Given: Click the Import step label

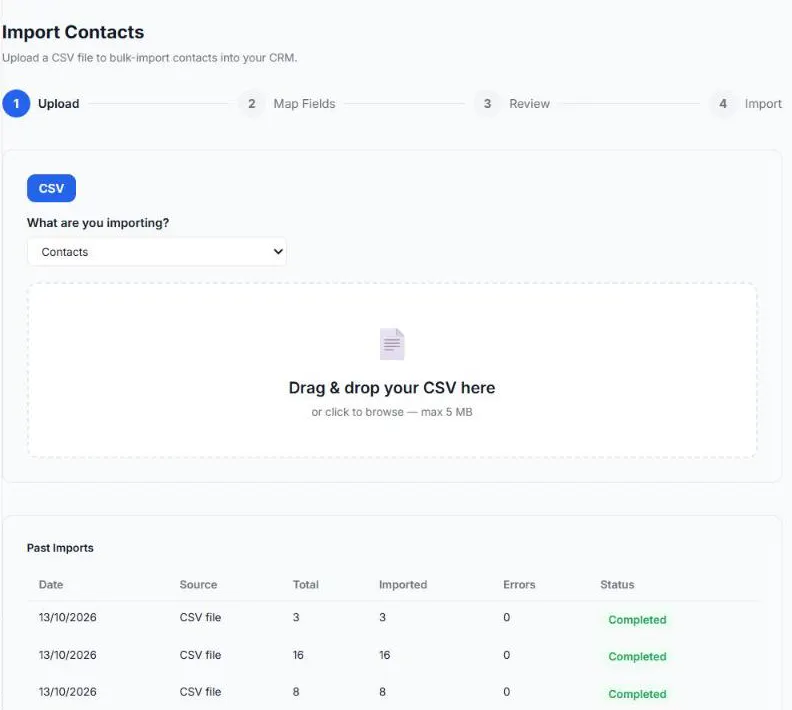Looking at the screenshot, I should (x=763, y=104).
